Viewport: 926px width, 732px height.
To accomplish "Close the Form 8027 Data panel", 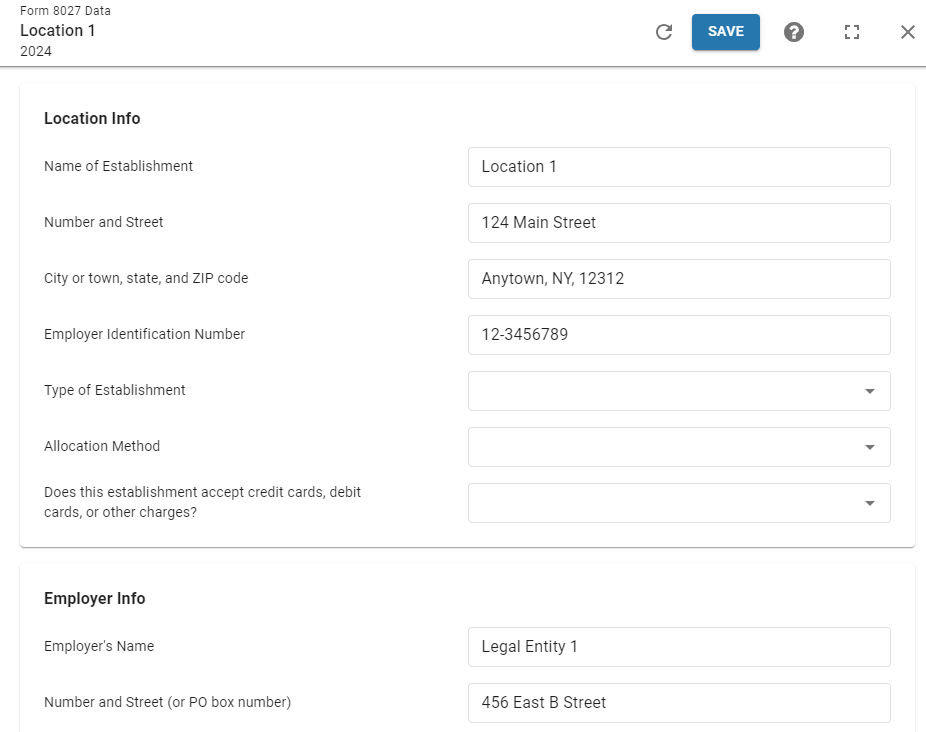I will [x=908, y=32].
